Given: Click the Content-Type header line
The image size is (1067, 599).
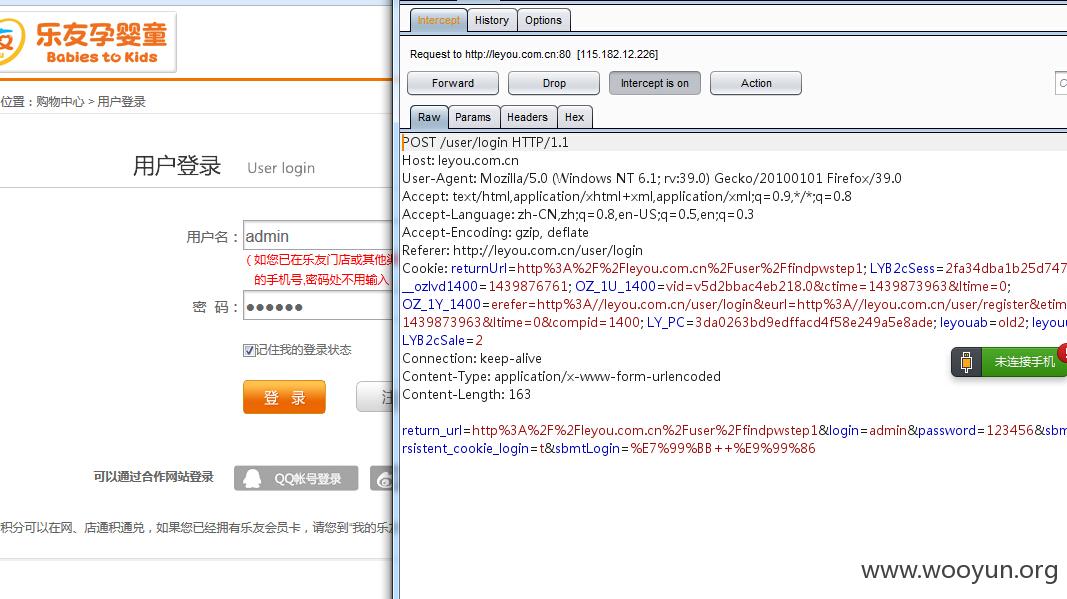Looking at the screenshot, I should 561,376.
